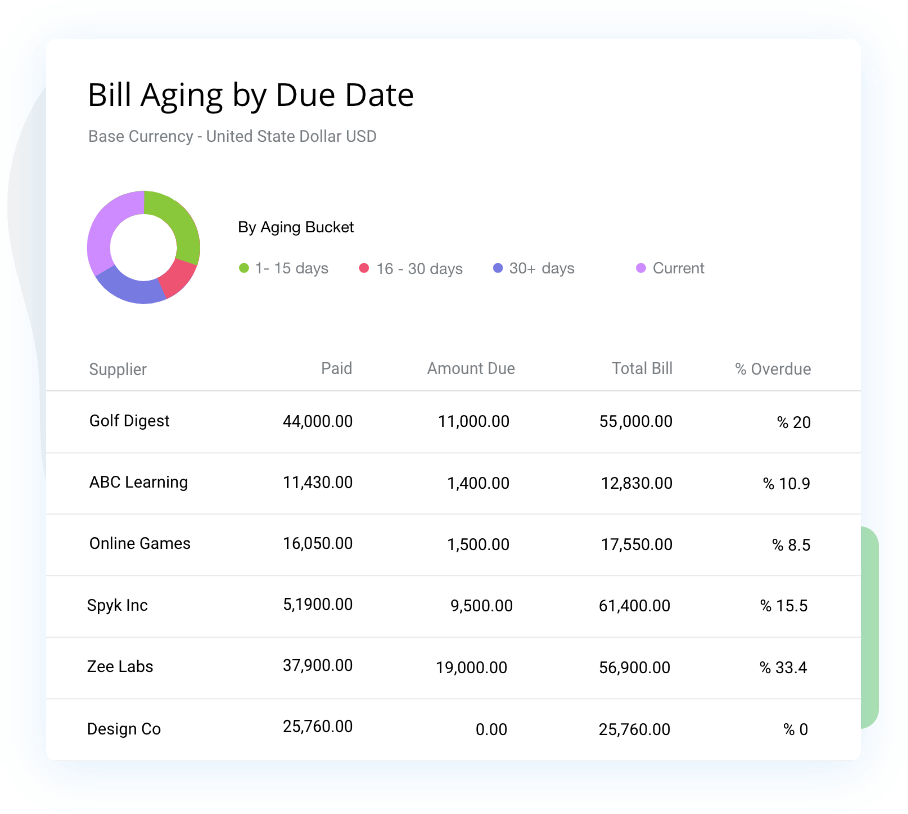Click Zee Labs amount due 19,000.00
Image resolution: width=908 pixels, height=814 pixels.
click(x=471, y=668)
